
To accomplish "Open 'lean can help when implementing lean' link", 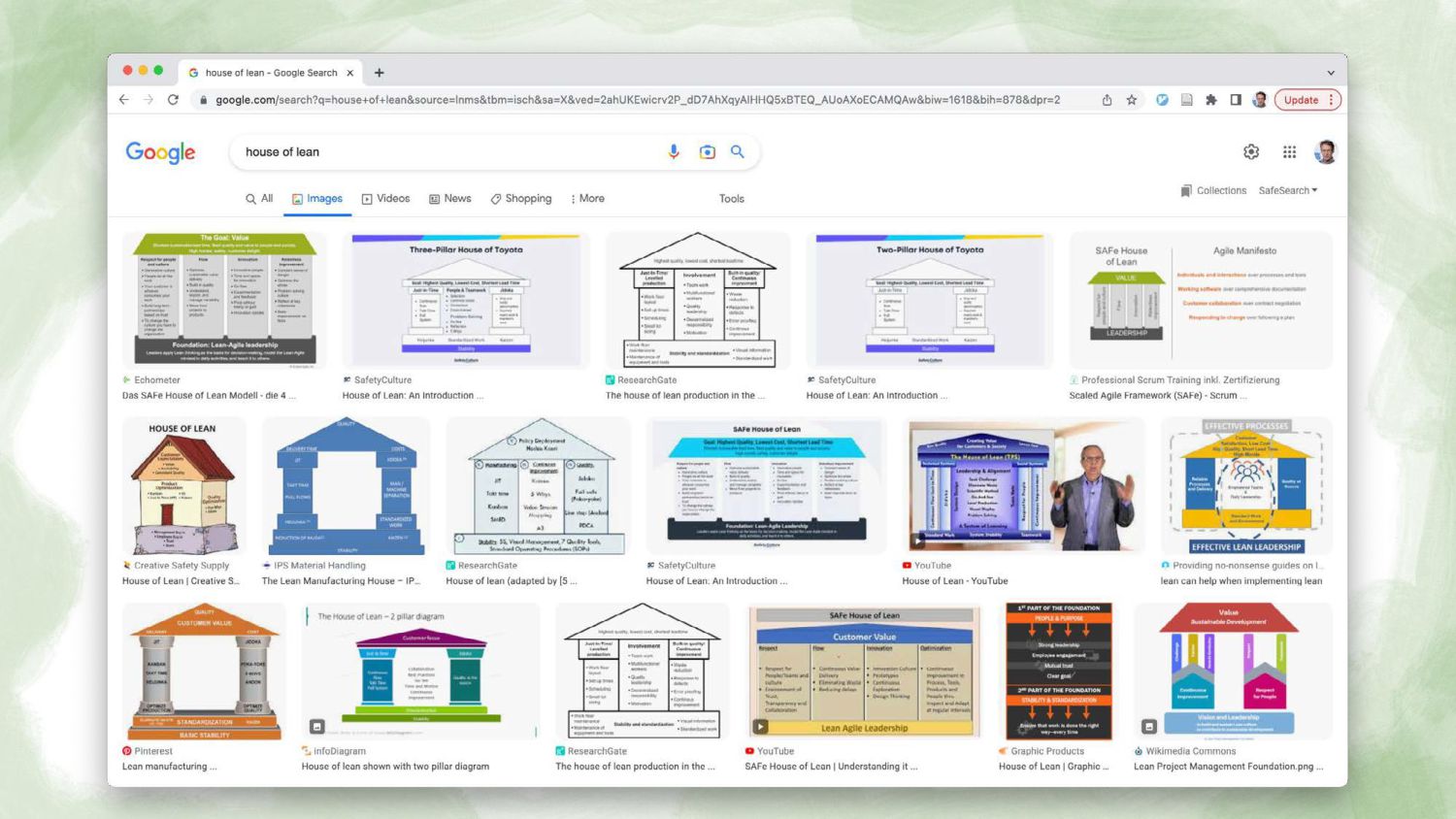I will [1241, 581].
